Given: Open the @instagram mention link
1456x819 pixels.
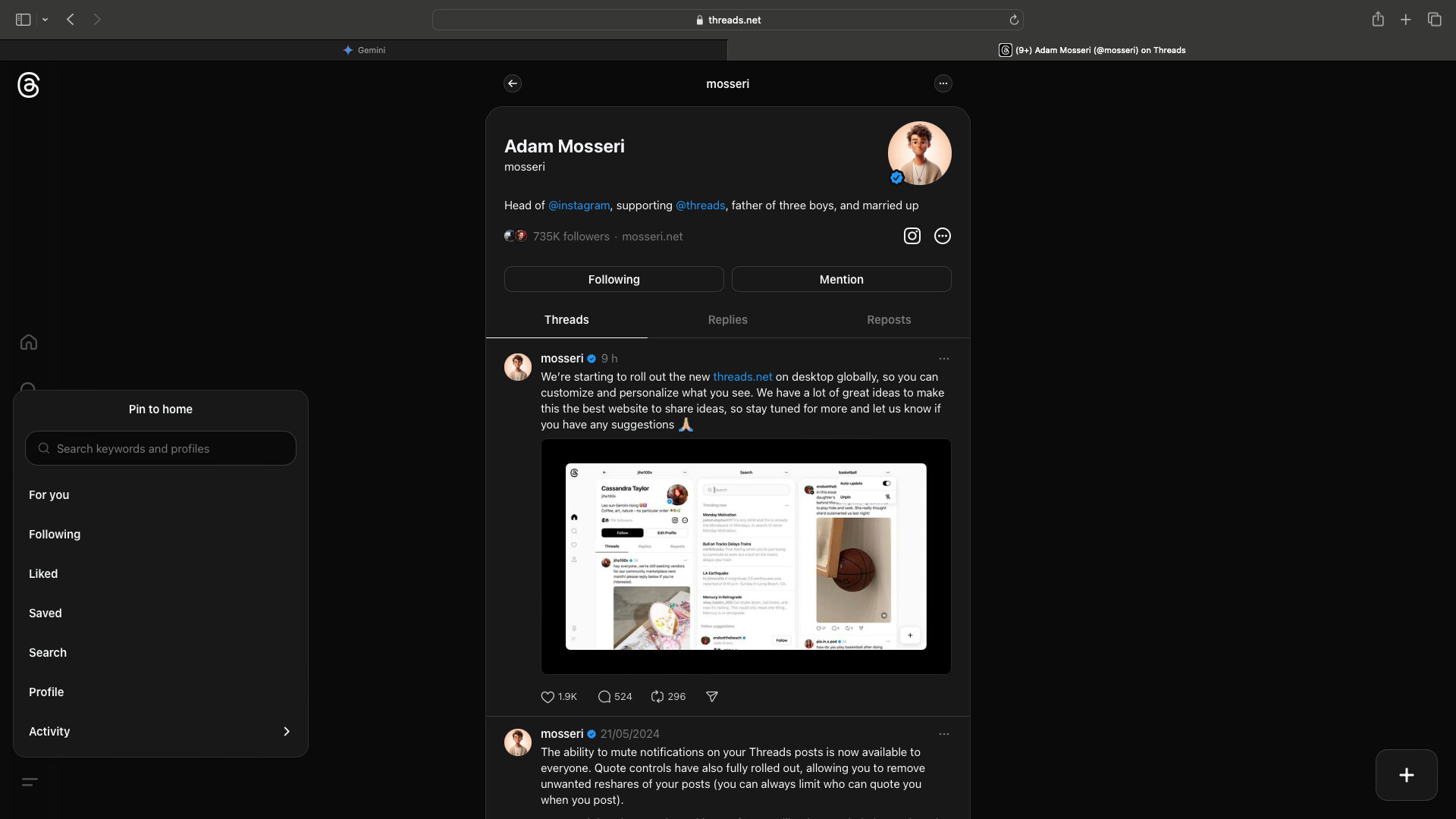Looking at the screenshot, I should click(579, 206).
